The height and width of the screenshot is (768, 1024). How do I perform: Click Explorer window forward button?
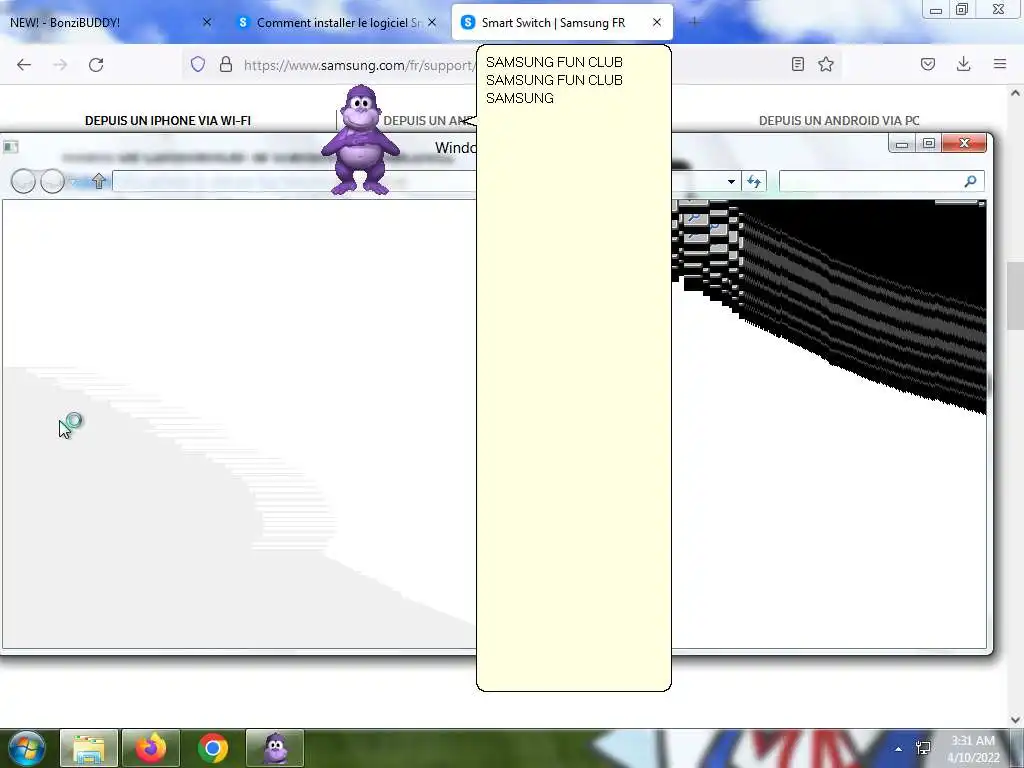tap(52, 181)
